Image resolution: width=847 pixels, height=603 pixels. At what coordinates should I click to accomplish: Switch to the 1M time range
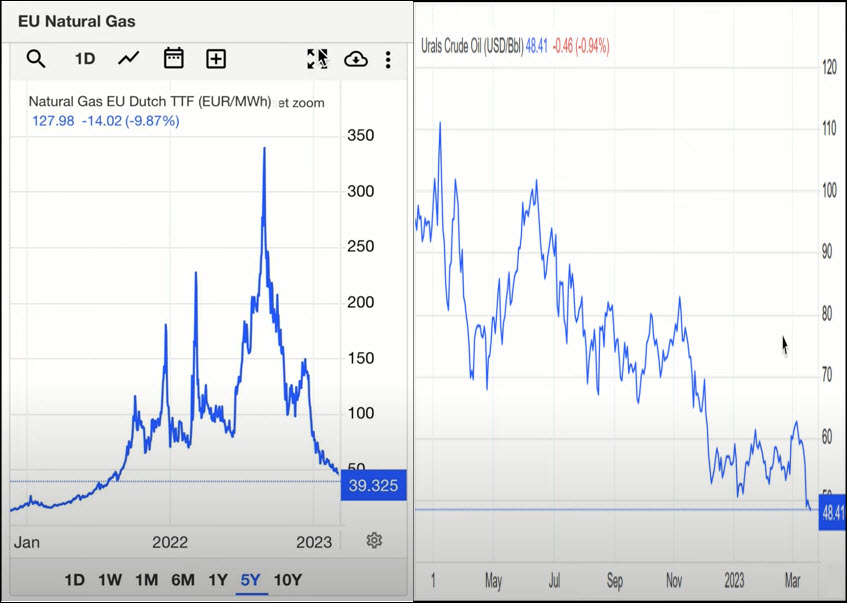coord(146,580)
